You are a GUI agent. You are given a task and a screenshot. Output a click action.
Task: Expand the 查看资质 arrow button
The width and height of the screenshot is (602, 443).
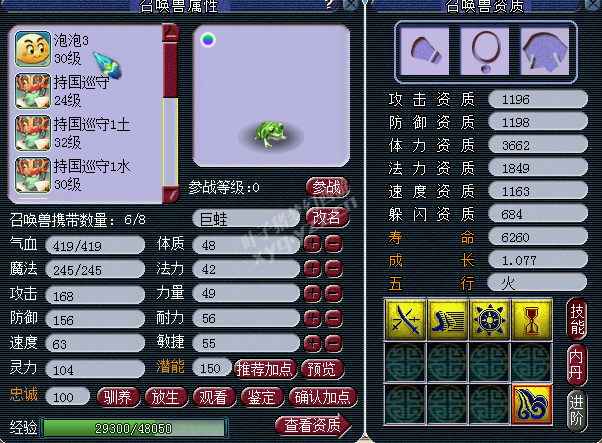coord(313,425)
